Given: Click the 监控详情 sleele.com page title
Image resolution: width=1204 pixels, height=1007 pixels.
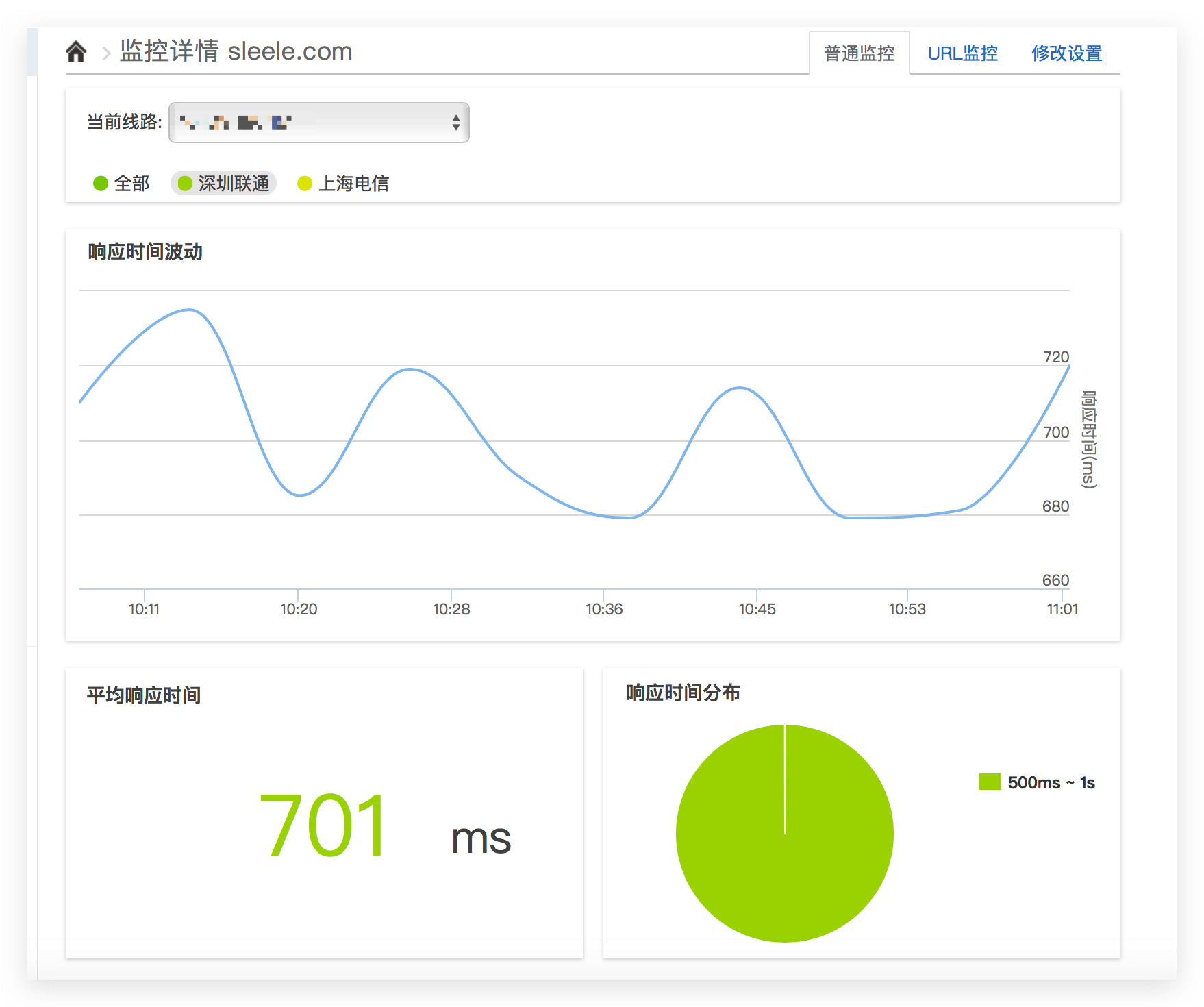Looking at the screenshot, I should click(236, 51).
